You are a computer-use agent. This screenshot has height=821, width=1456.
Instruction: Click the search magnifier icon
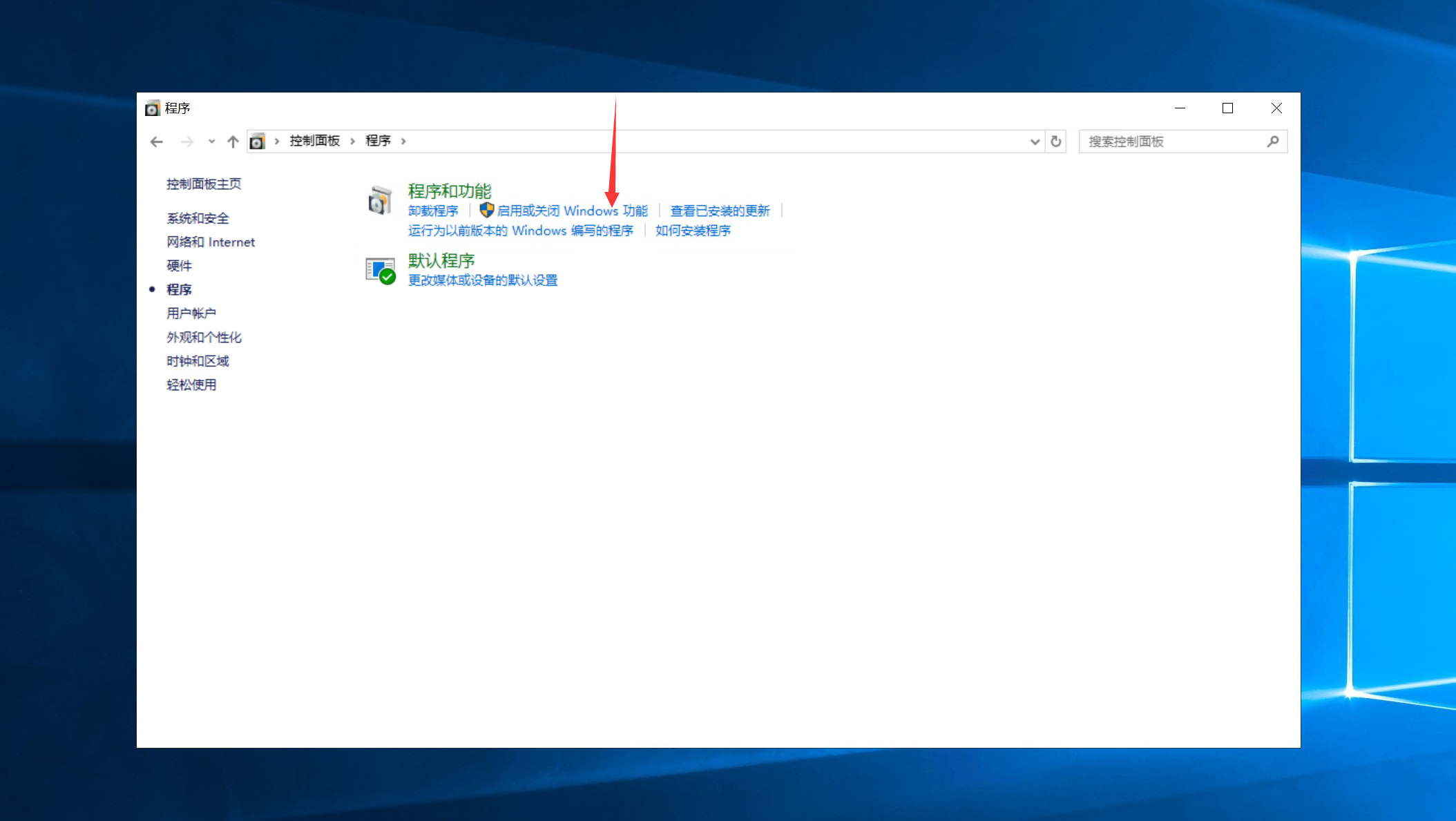(x=1272, y=142)
